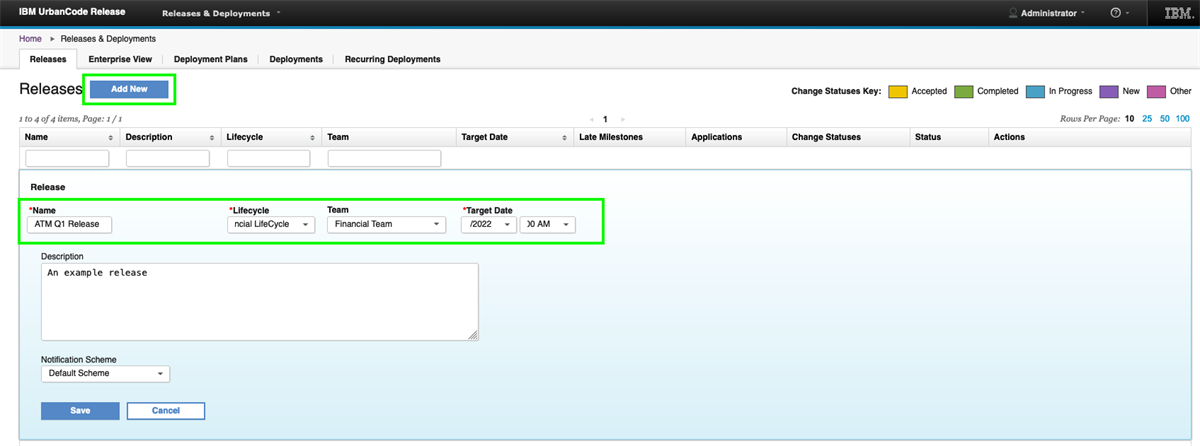Click the Administrator user avatar icon

click(x=1013, y=13)
